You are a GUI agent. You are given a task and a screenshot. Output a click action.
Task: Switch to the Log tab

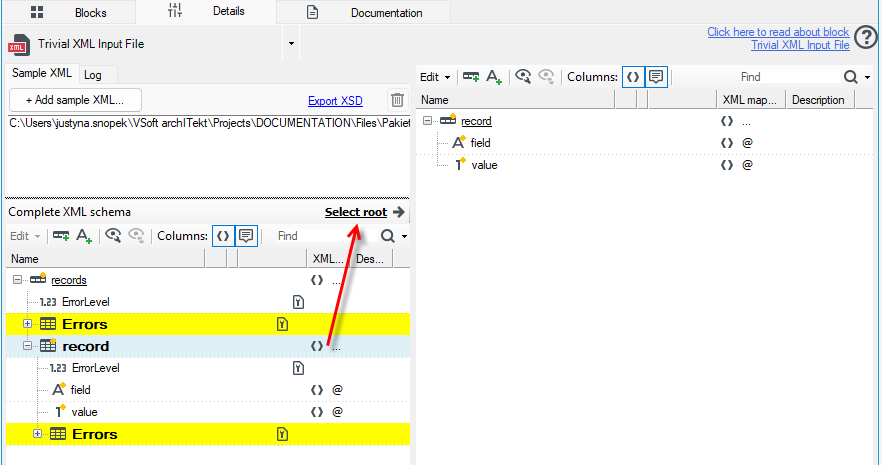(93, 75)
